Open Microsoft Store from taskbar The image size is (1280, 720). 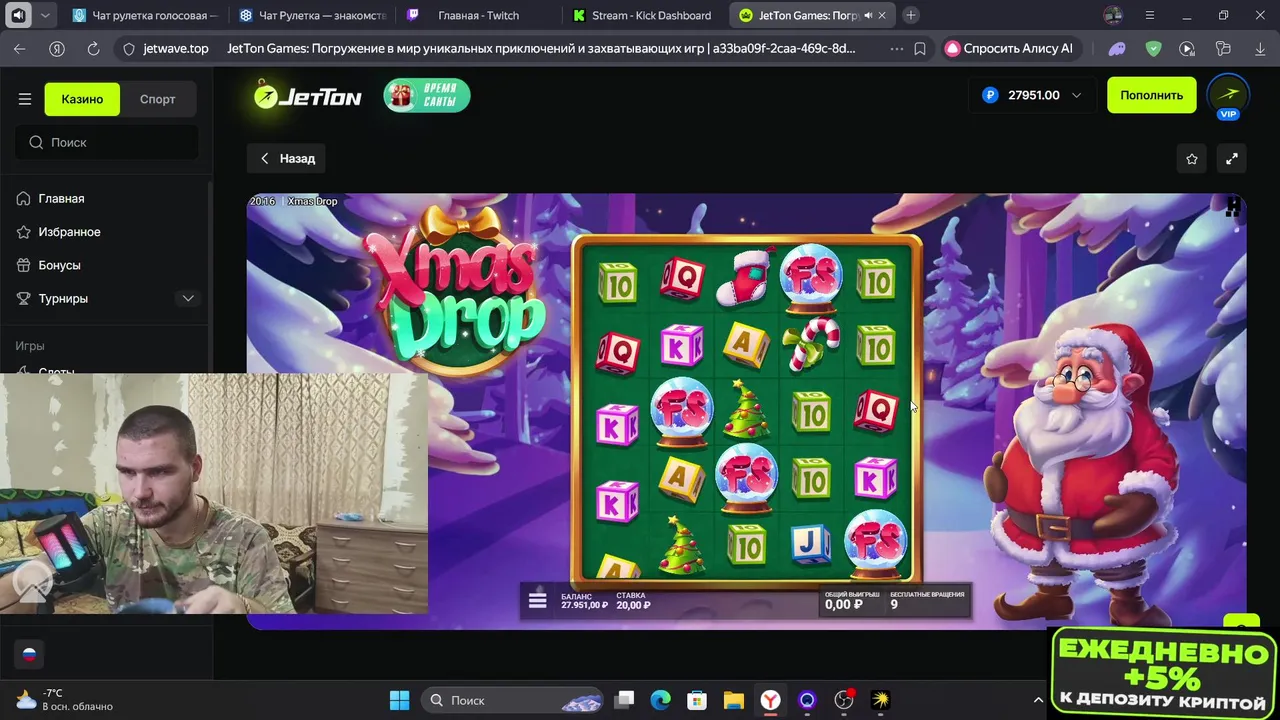697,700
